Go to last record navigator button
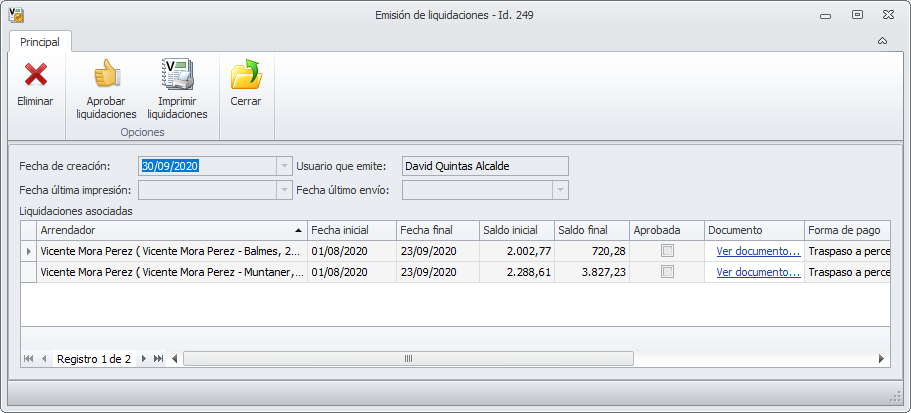Image resolution: width=911 pixels, height=413 pixels. pos(158,359)
